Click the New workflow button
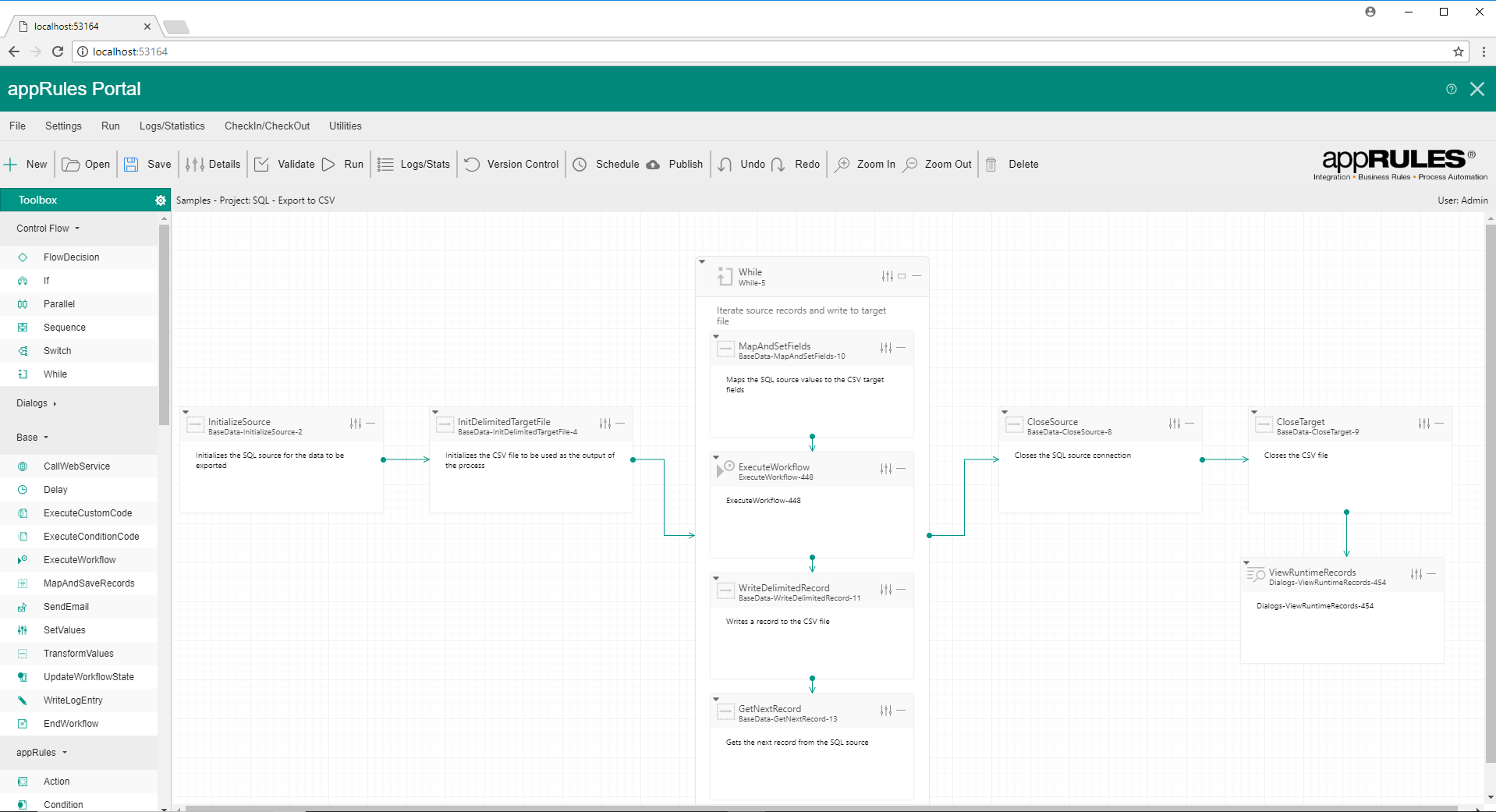This screenshot has width=1496, height=812. [26, 165]
